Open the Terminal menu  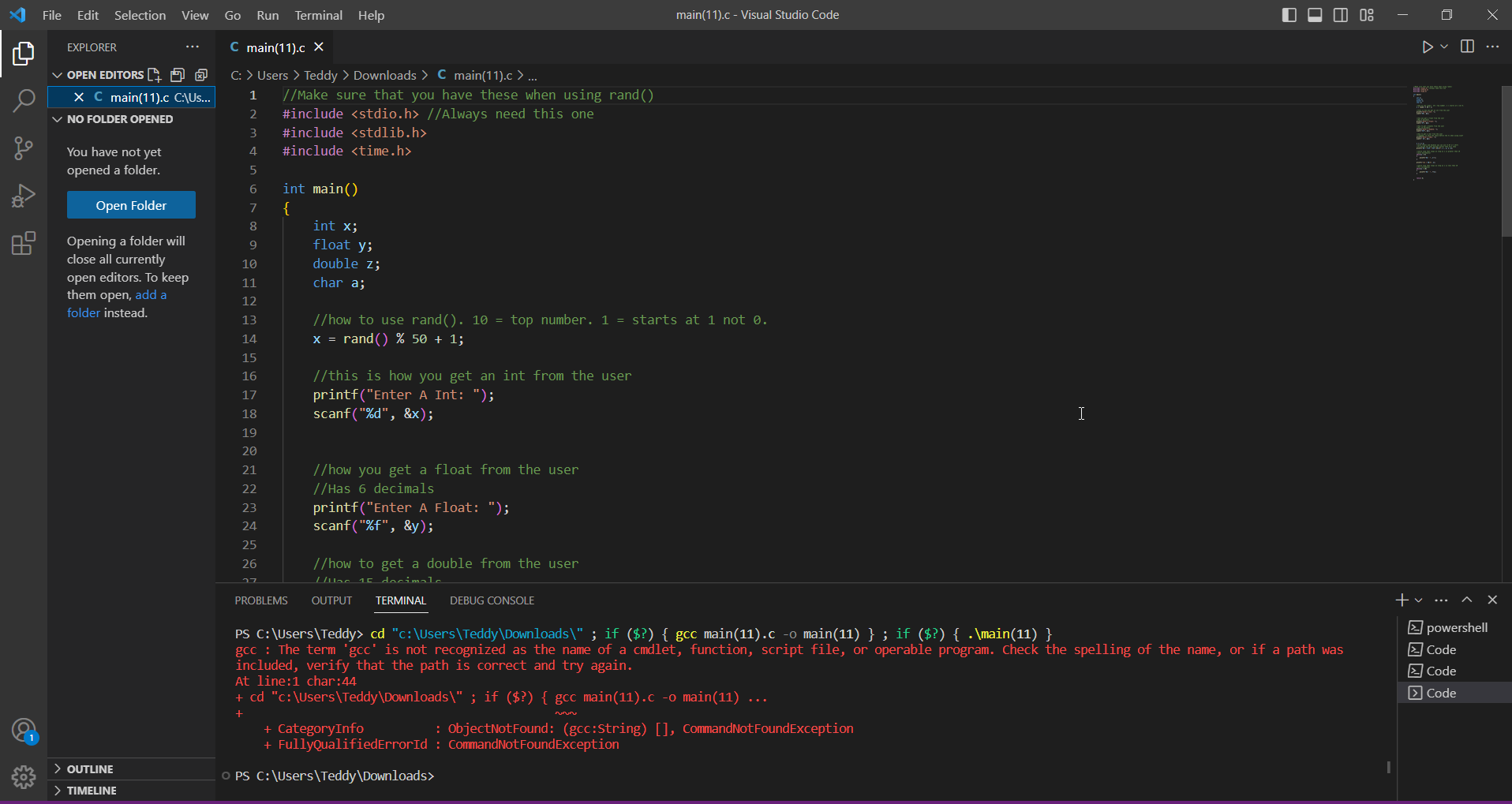tap(318, 15)
